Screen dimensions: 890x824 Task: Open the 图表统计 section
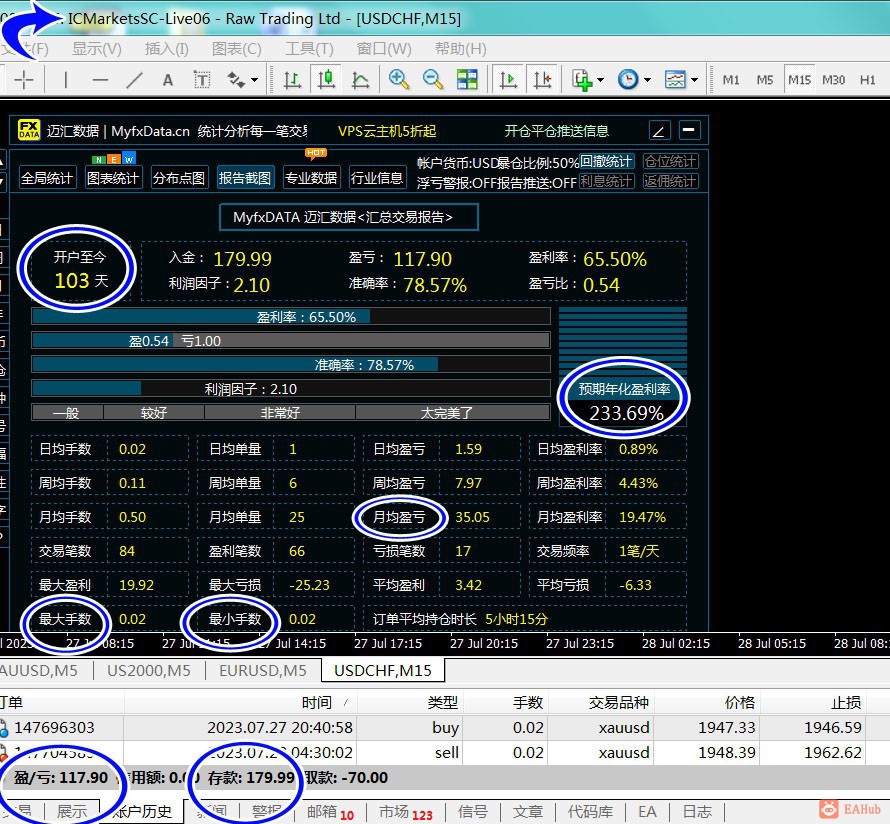[x=113, y=178]
